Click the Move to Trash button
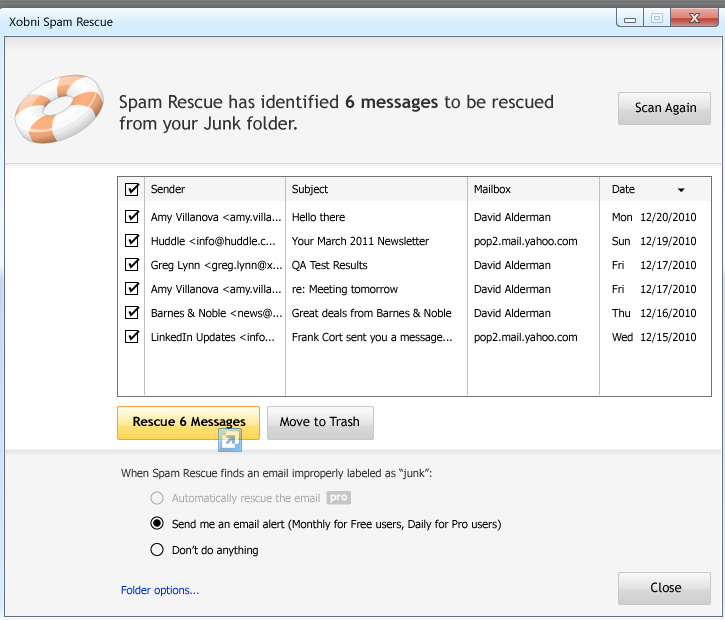 pyautogui.click(x=320, y=423)
